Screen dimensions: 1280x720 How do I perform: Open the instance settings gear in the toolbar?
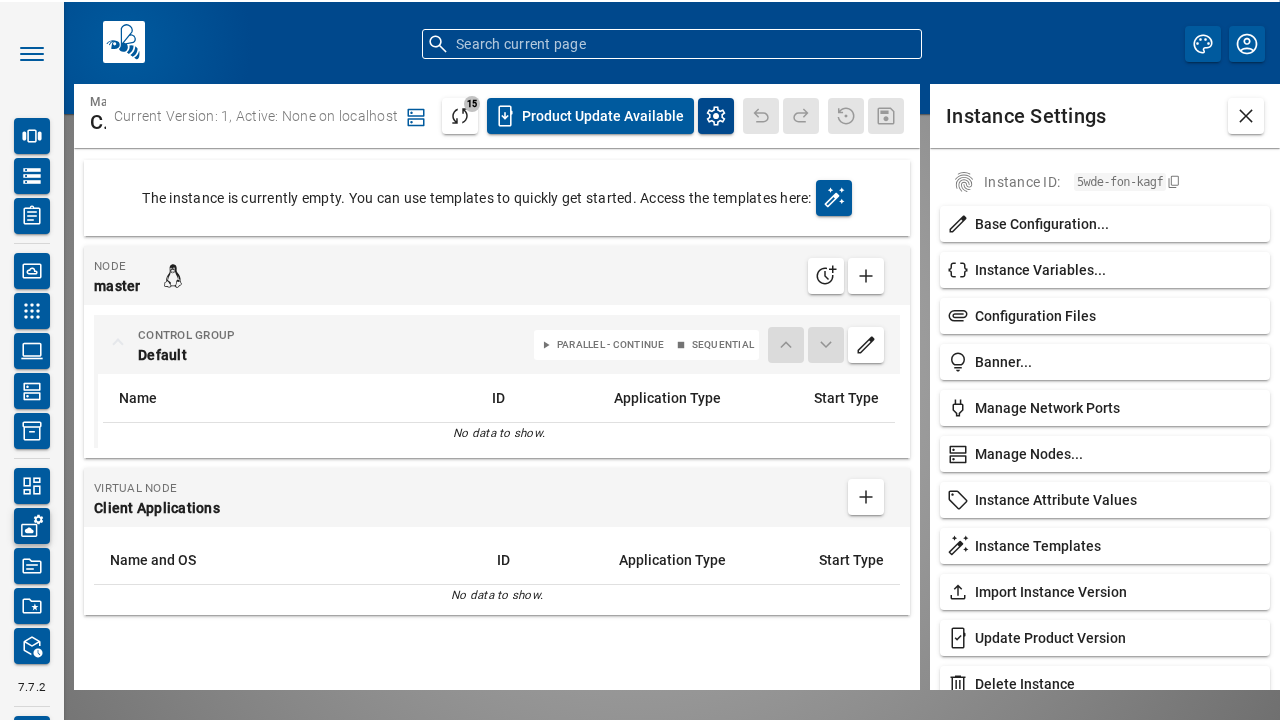(x=716, y=116)
